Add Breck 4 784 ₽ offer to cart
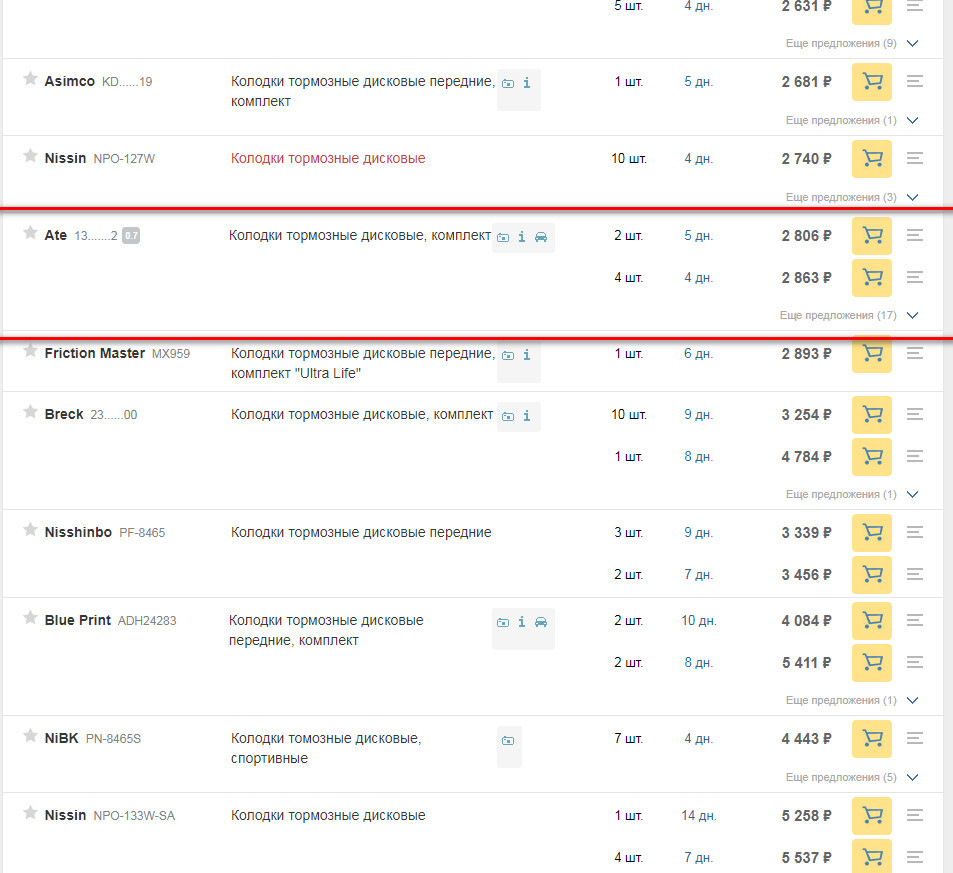This screenshot has height=873, width=953. [872, 457]
